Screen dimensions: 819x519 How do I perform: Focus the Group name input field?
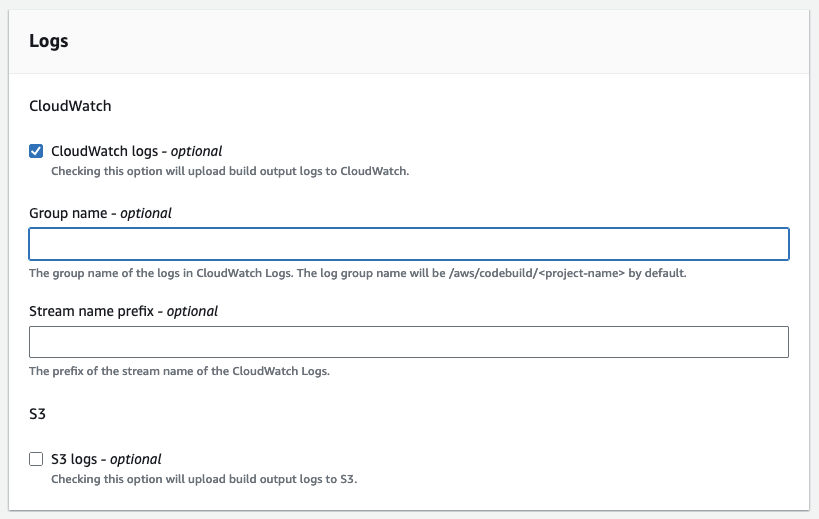click(x=409, y=244)
